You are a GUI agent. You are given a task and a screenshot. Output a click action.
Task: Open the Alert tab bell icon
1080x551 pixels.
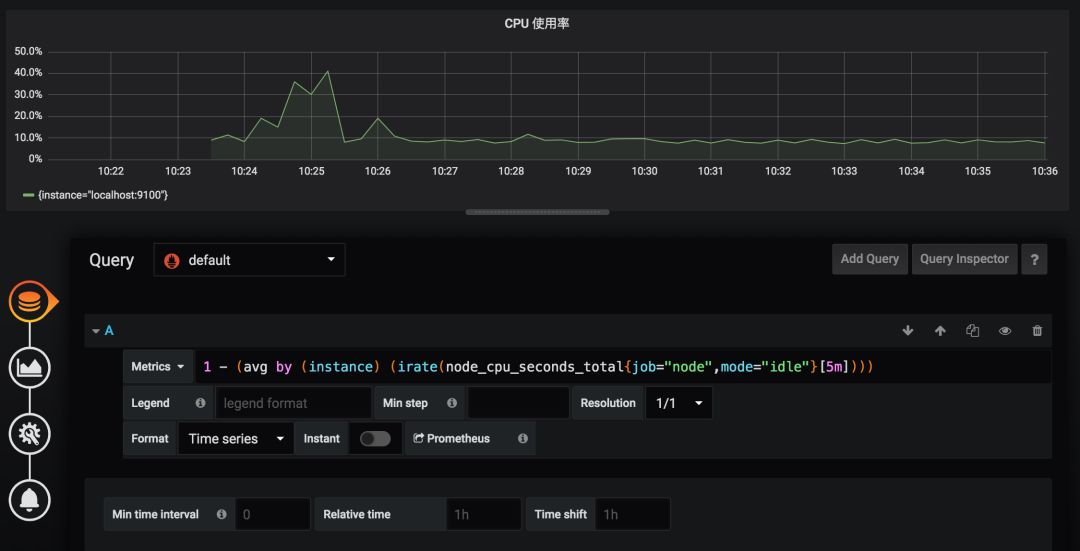pyautogui.click(x=30, y=499)
